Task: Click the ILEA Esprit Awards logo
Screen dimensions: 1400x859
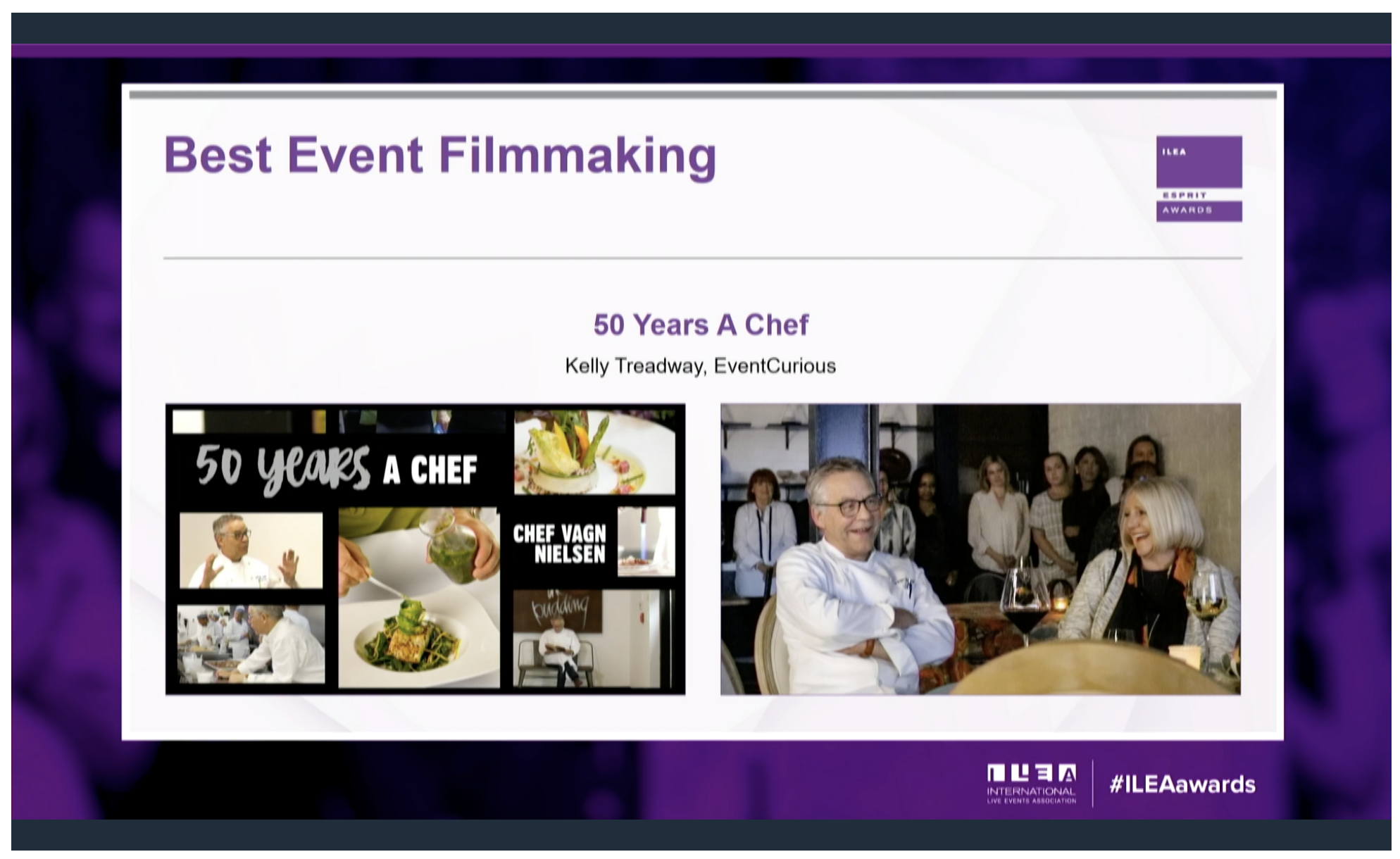Action: (x=1198, y=179)
